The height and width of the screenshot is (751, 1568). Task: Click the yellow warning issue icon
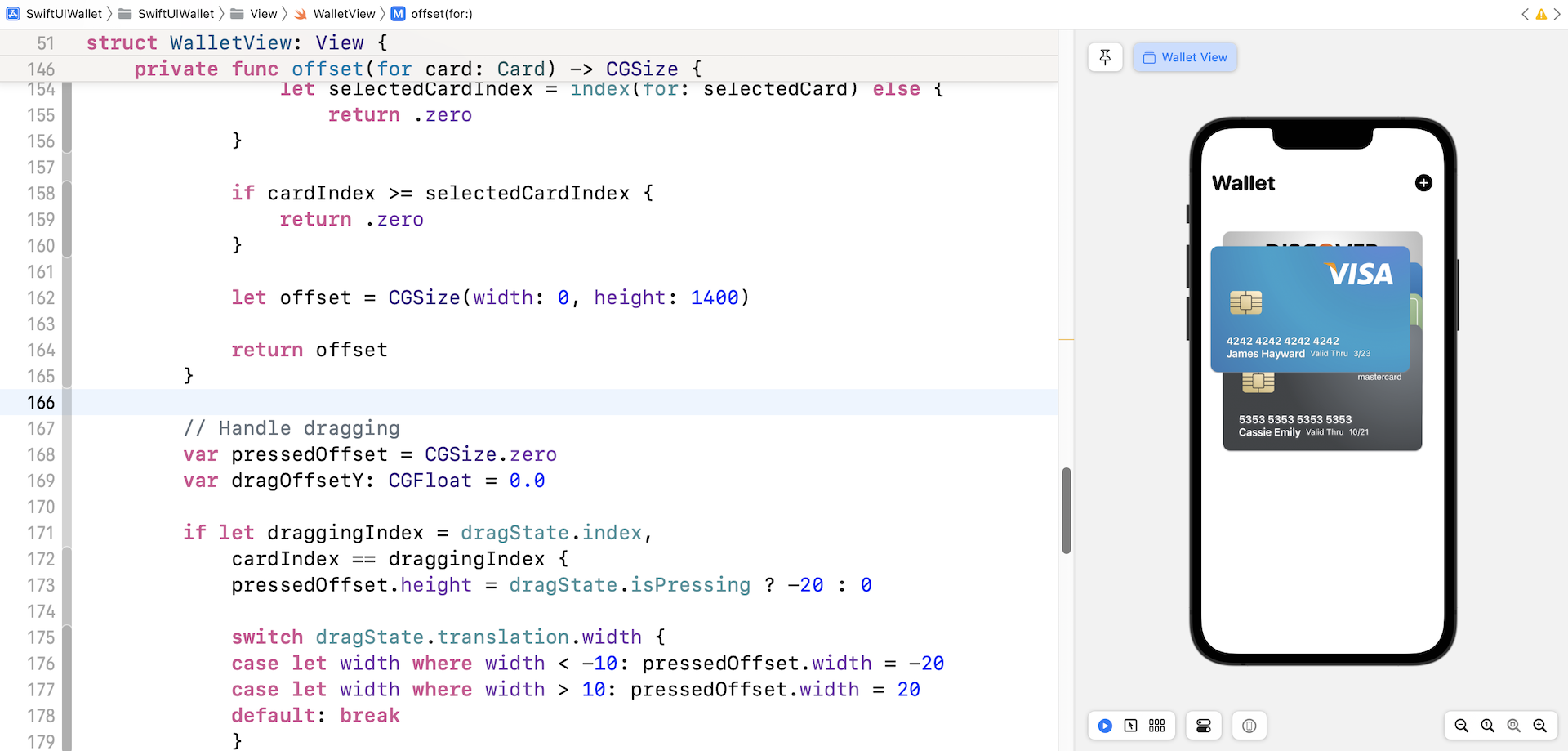[x=1541, y=14]
